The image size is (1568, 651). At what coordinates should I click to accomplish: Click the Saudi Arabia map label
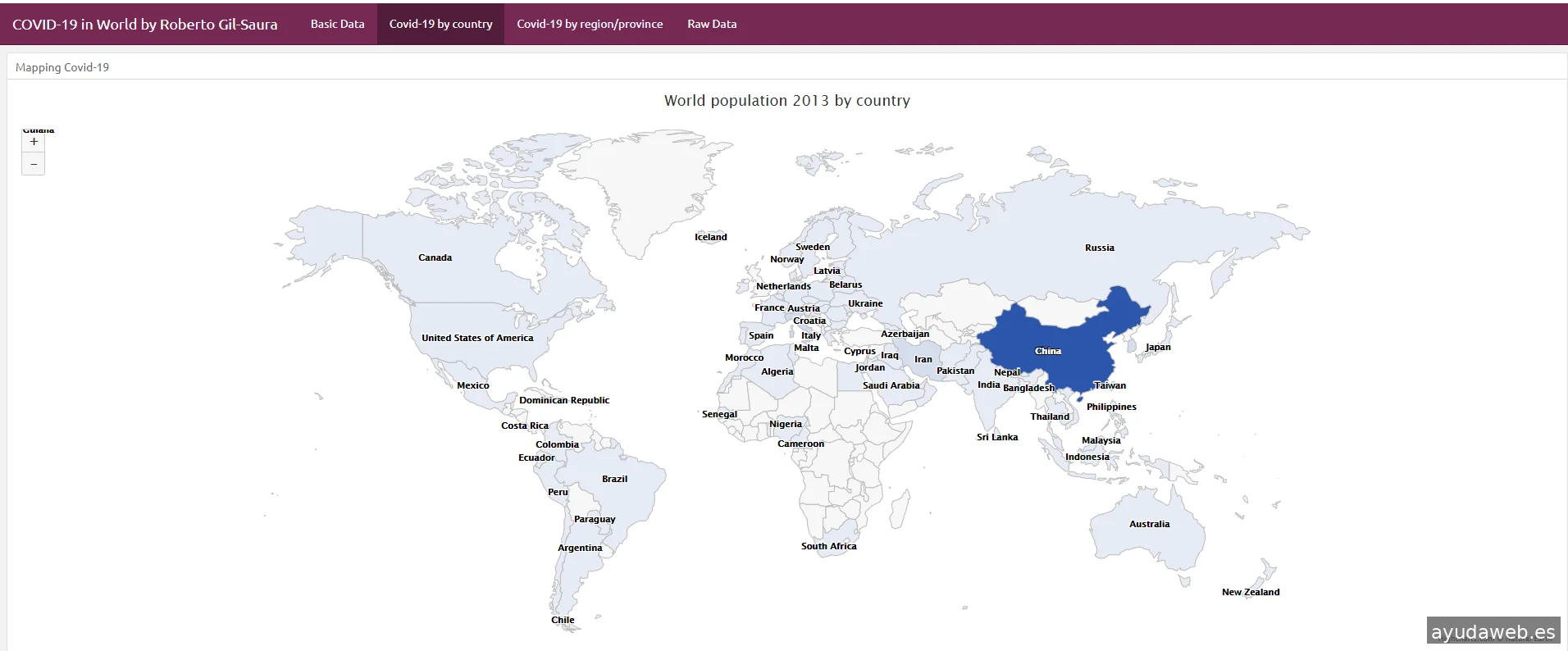pyautogui.click(x=891, y=385)
